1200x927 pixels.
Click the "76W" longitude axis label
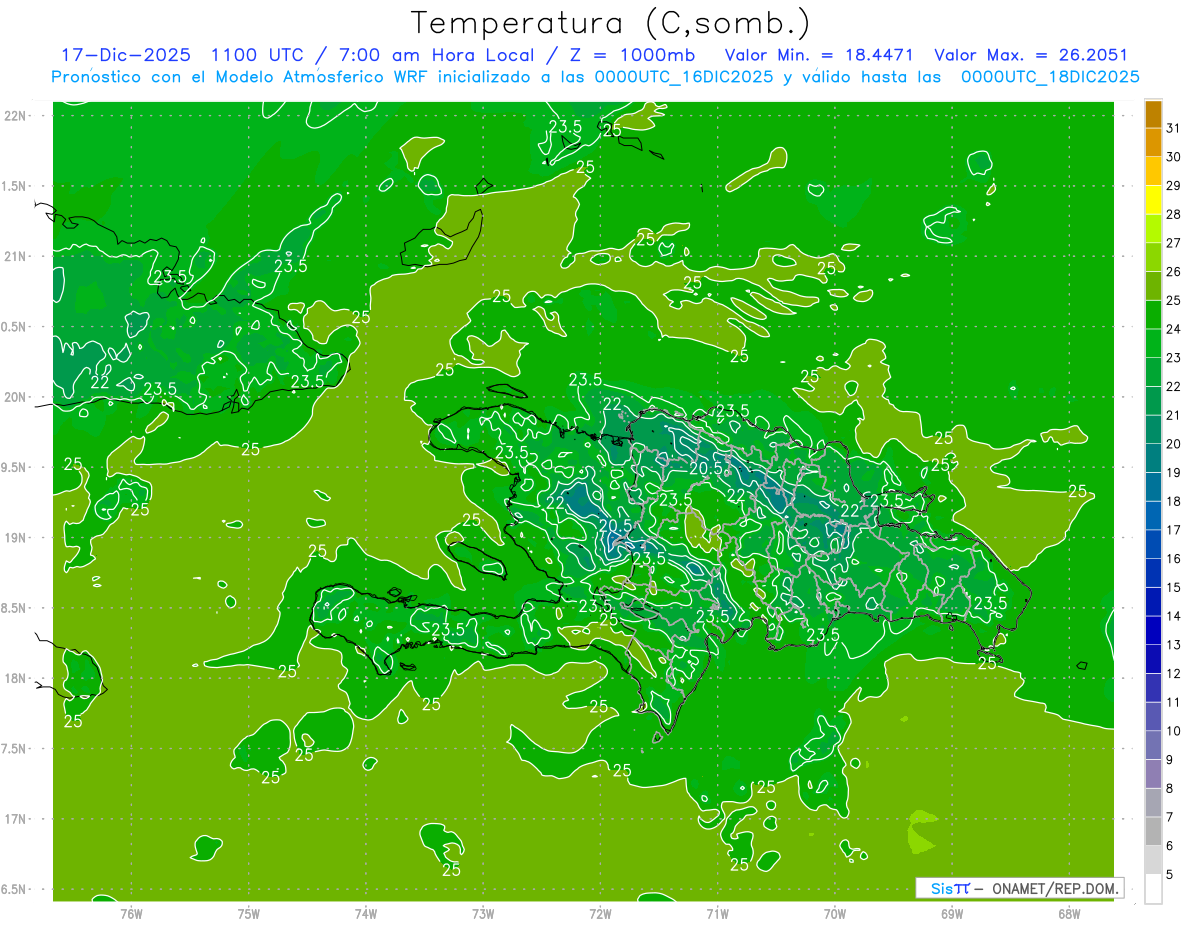[x=131, y=915]
